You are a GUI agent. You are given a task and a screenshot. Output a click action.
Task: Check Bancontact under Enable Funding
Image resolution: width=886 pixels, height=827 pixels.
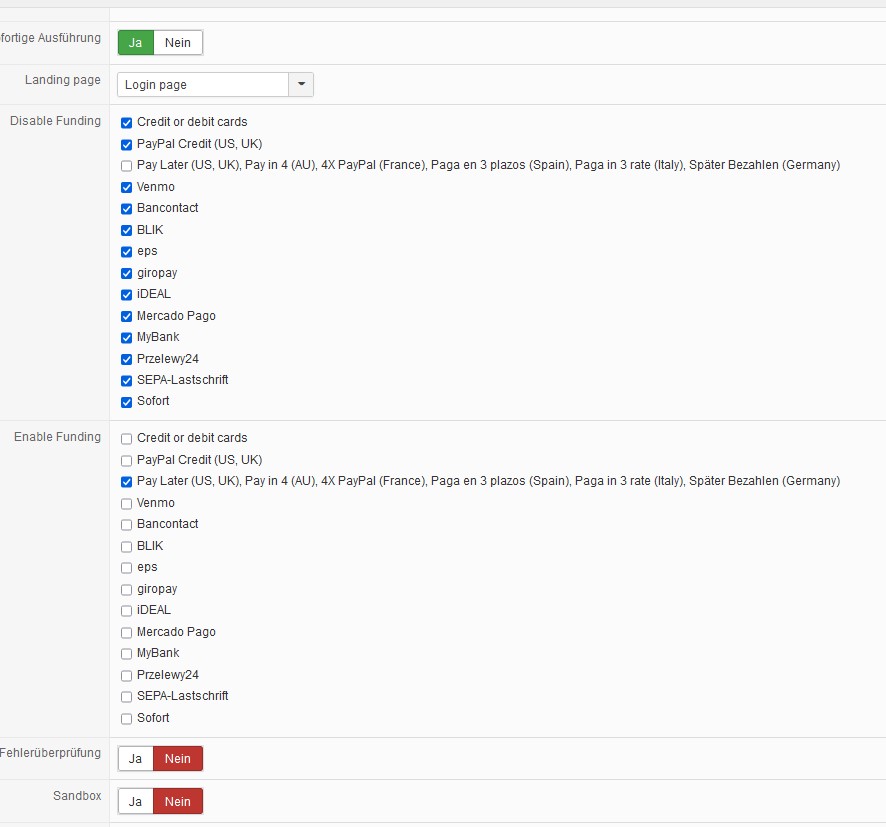(127, 525)
